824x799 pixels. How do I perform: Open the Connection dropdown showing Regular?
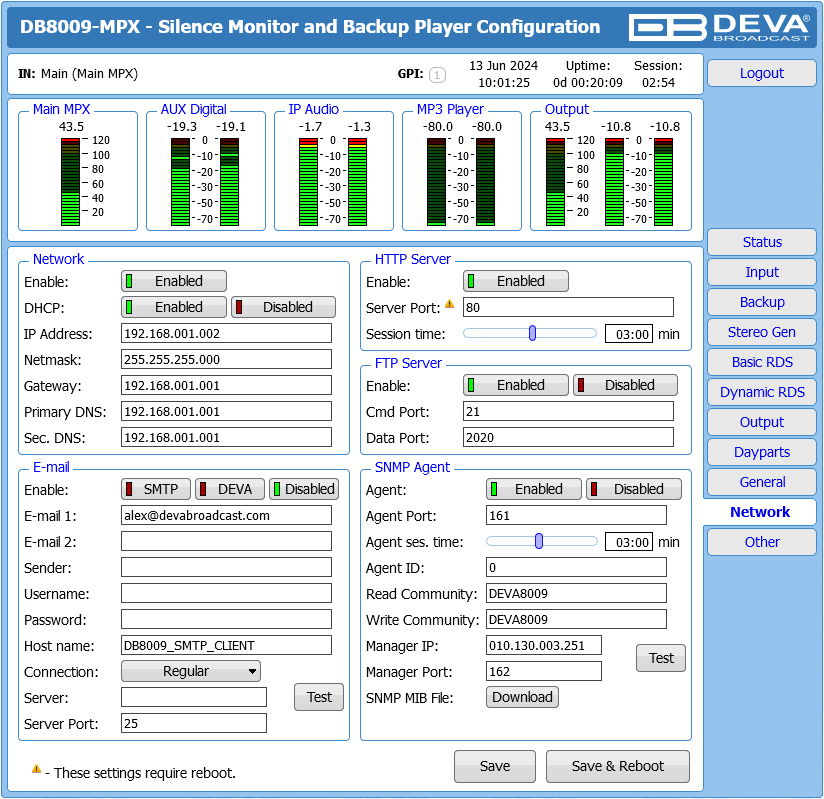pyautogui.click(x=191, y=671)
